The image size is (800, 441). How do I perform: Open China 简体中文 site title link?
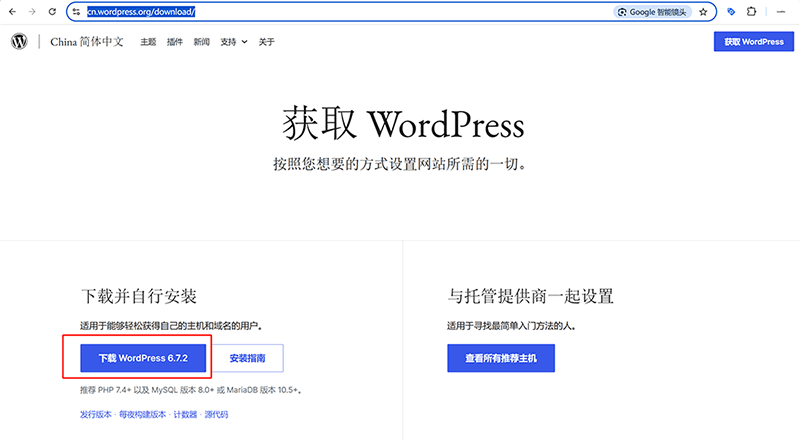[87, 42]
